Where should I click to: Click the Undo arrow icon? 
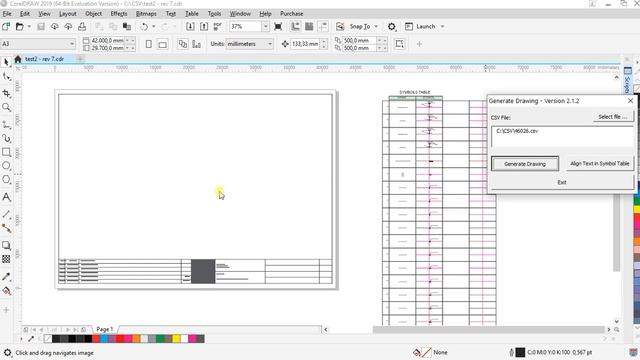click(144, 27)
